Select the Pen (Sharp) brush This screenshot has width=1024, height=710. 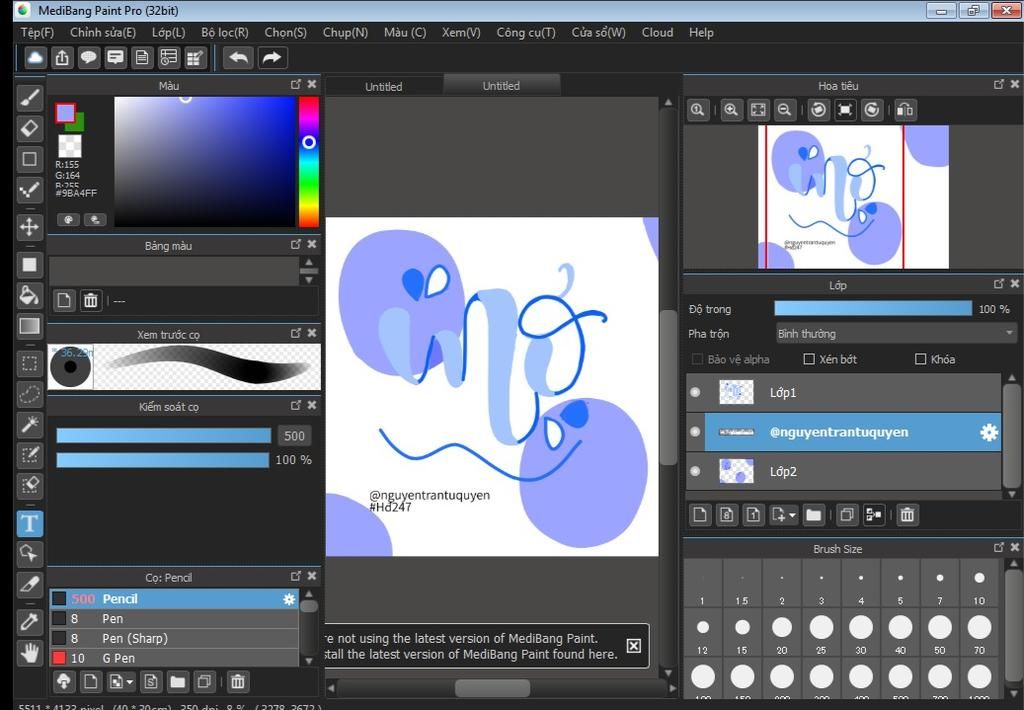tap(174, 638)
